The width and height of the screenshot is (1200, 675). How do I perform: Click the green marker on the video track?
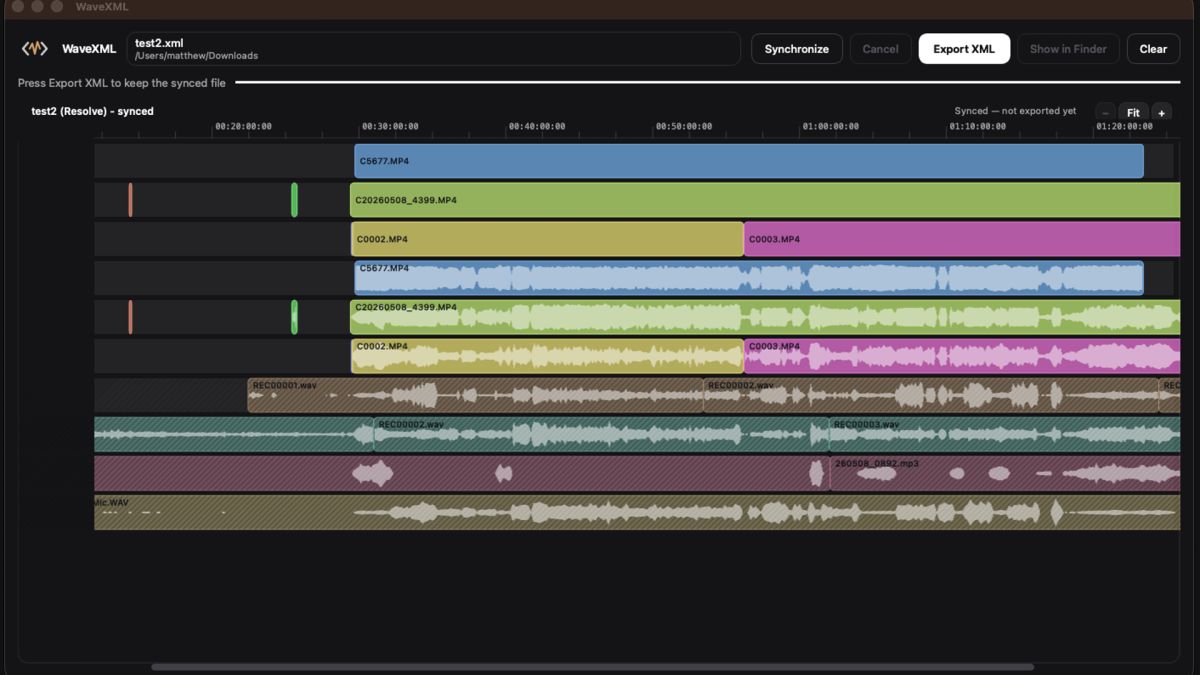tap(294, 200)
